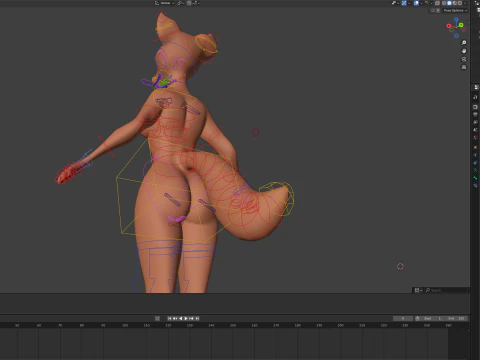Open the shading options dropdown arrow
The image size is (480, 360).
(x=465, y=3)
